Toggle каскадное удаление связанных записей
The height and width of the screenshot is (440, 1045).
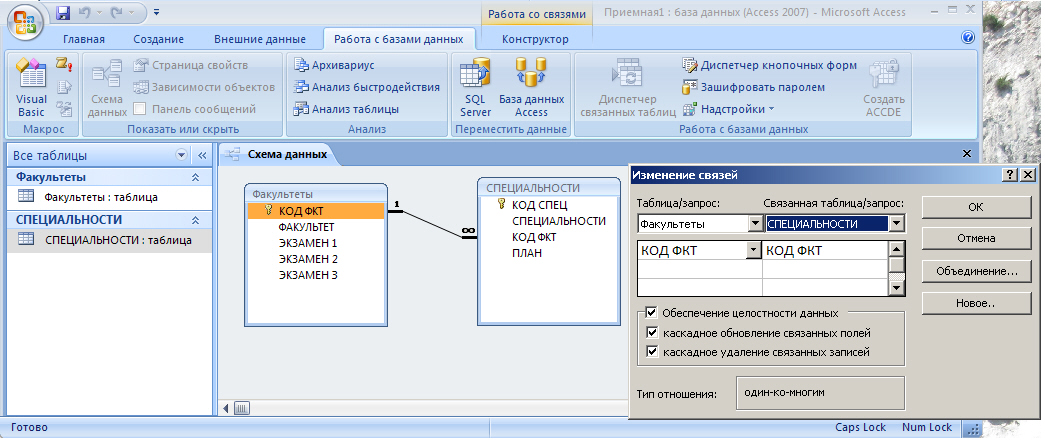(652, 352)
